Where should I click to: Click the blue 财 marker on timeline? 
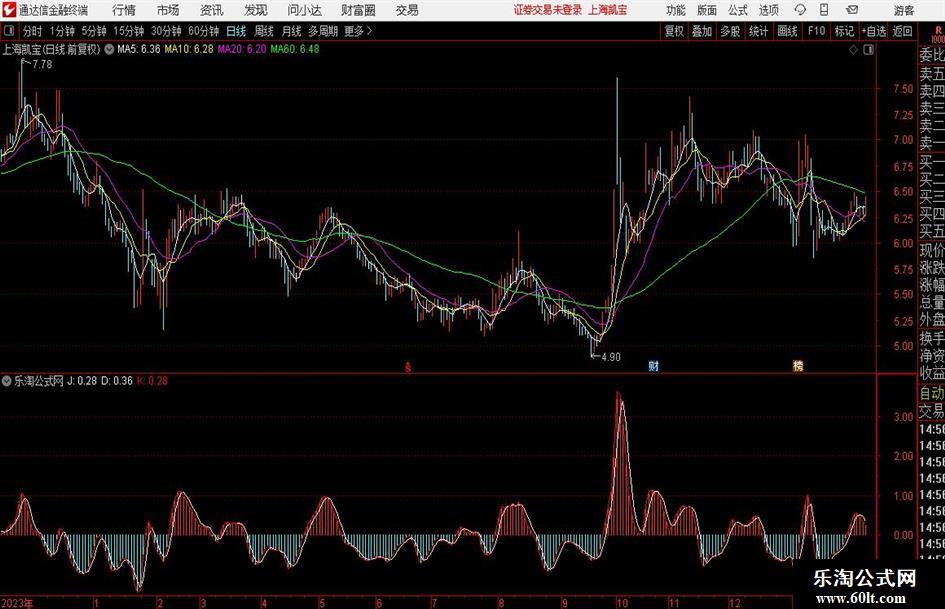653,366
